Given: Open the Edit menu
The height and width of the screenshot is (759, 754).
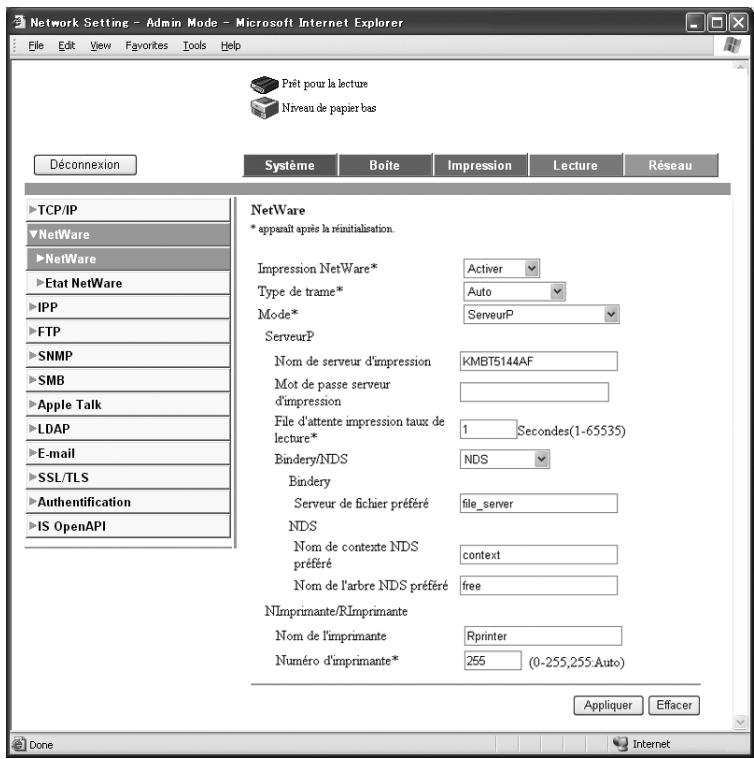Looking at the screenshot, I should [x=66, y=46].
